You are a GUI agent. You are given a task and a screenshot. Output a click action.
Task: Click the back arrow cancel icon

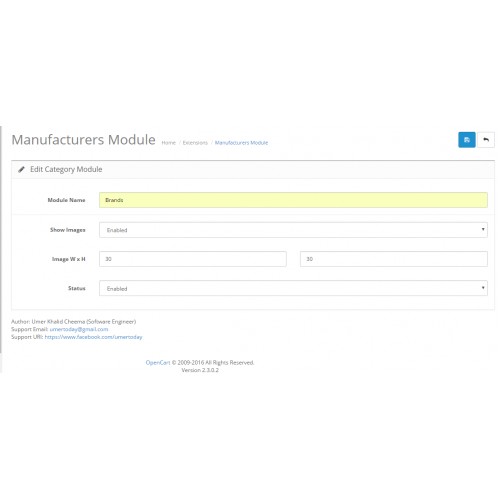click(x=486, y=140)
